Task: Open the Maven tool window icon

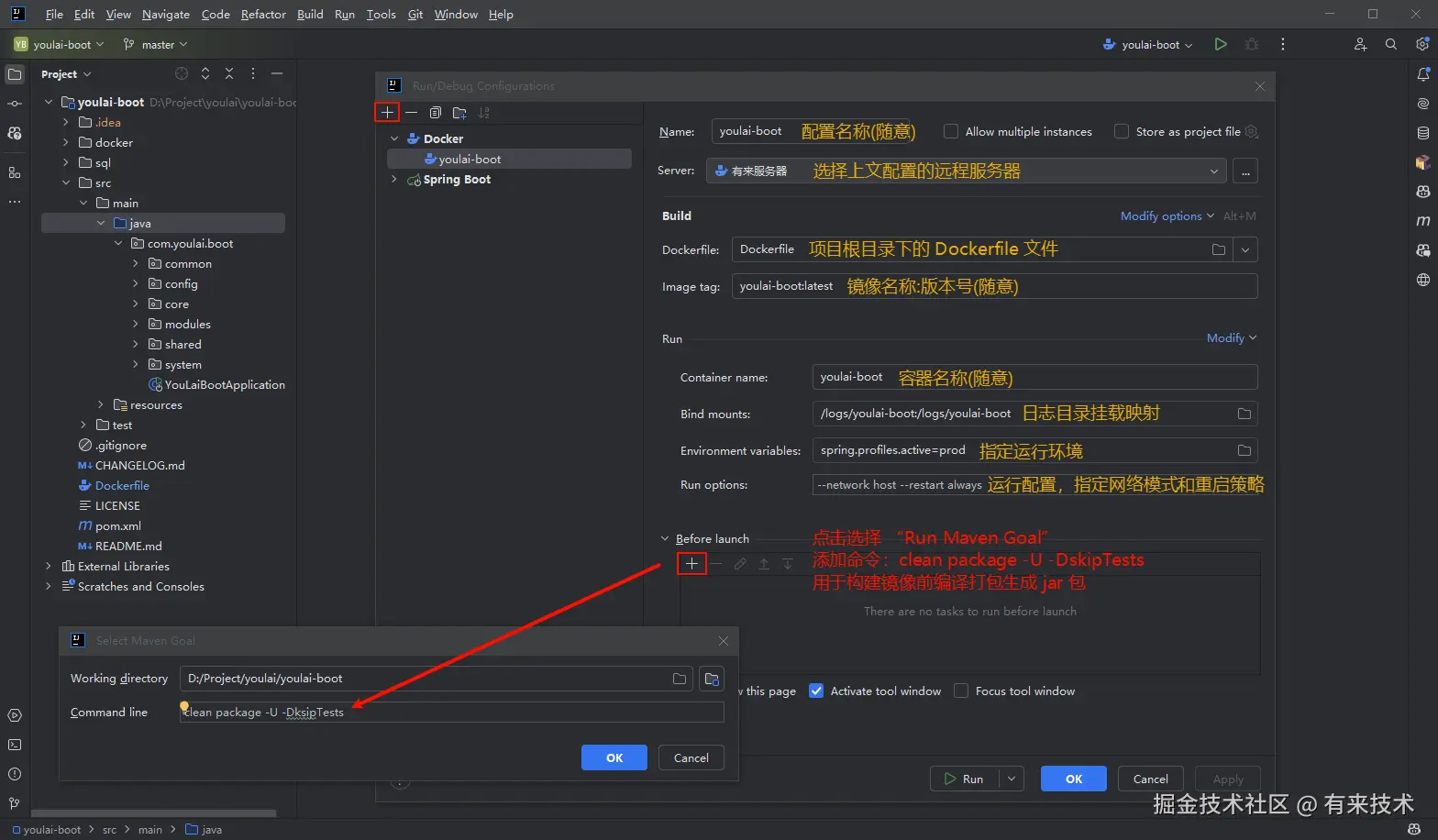Action: point(1423,221)
